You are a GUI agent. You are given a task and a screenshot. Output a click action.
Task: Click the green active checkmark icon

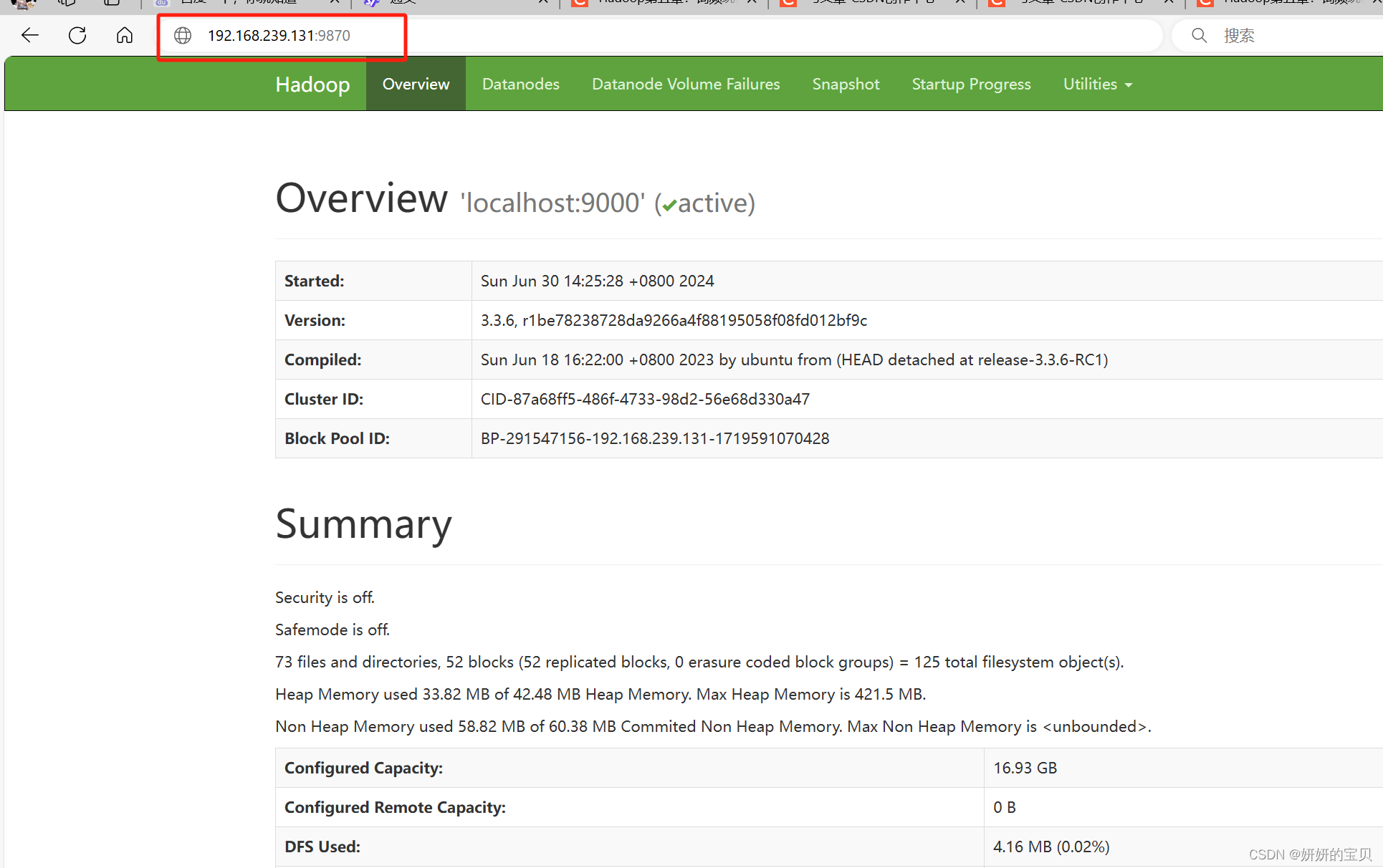(669, 206)
